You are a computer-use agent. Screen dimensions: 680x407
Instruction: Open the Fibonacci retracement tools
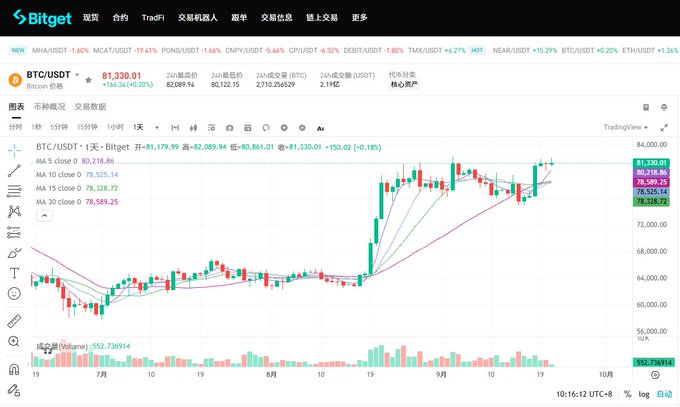pyautogui.click(x=14, y=191)
